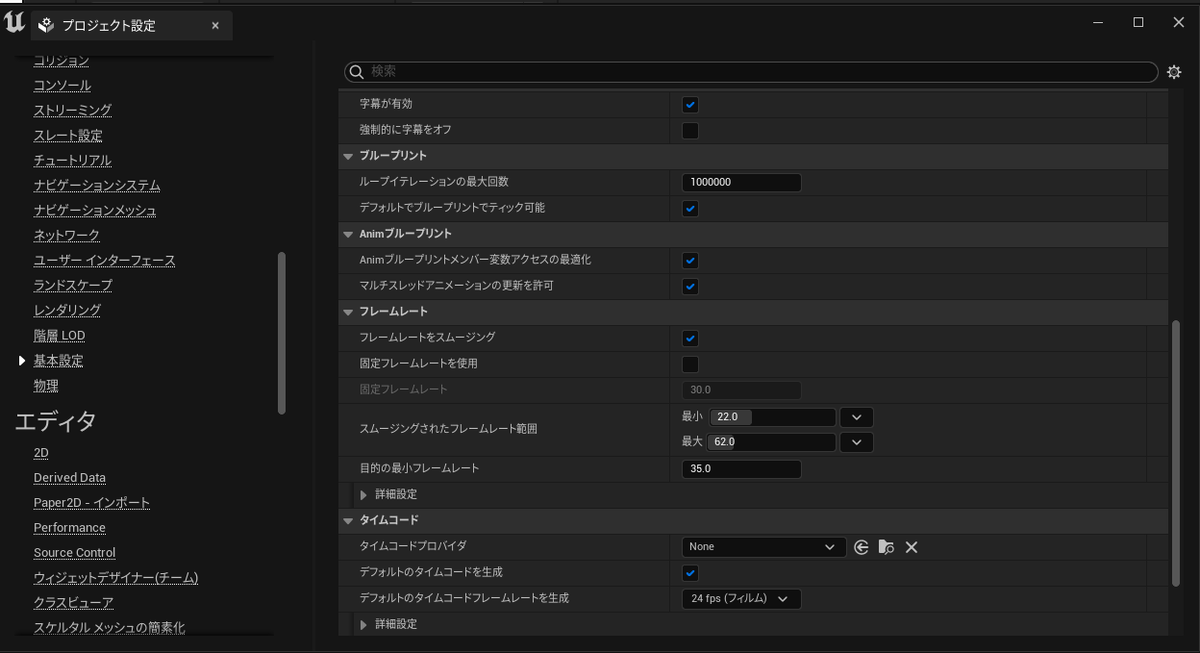The width and height of the screenshot is (1200, 653).
Task: Open コリジョン settings category
Action: (61, 61)
